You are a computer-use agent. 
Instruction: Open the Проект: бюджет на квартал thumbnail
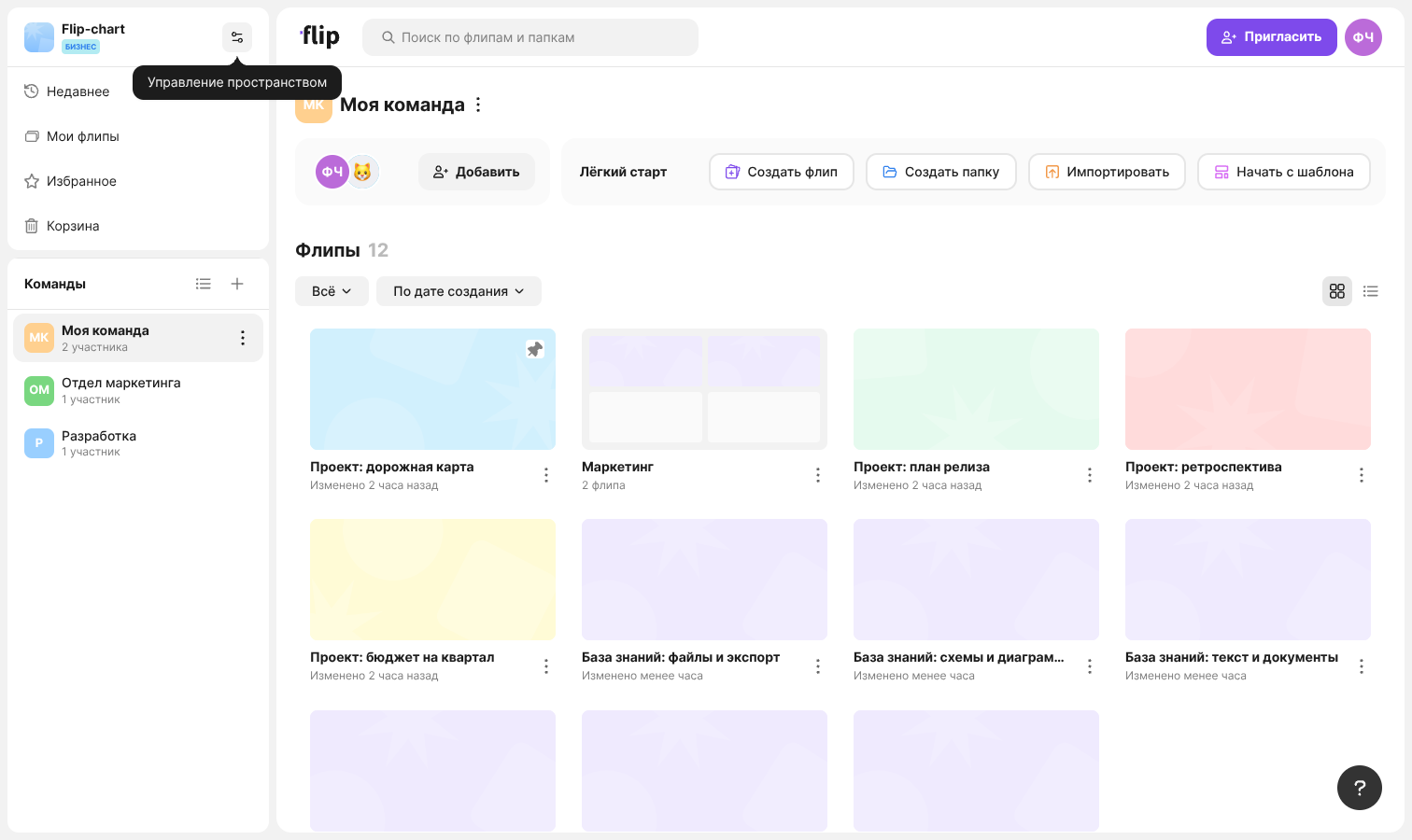point(432,580)
